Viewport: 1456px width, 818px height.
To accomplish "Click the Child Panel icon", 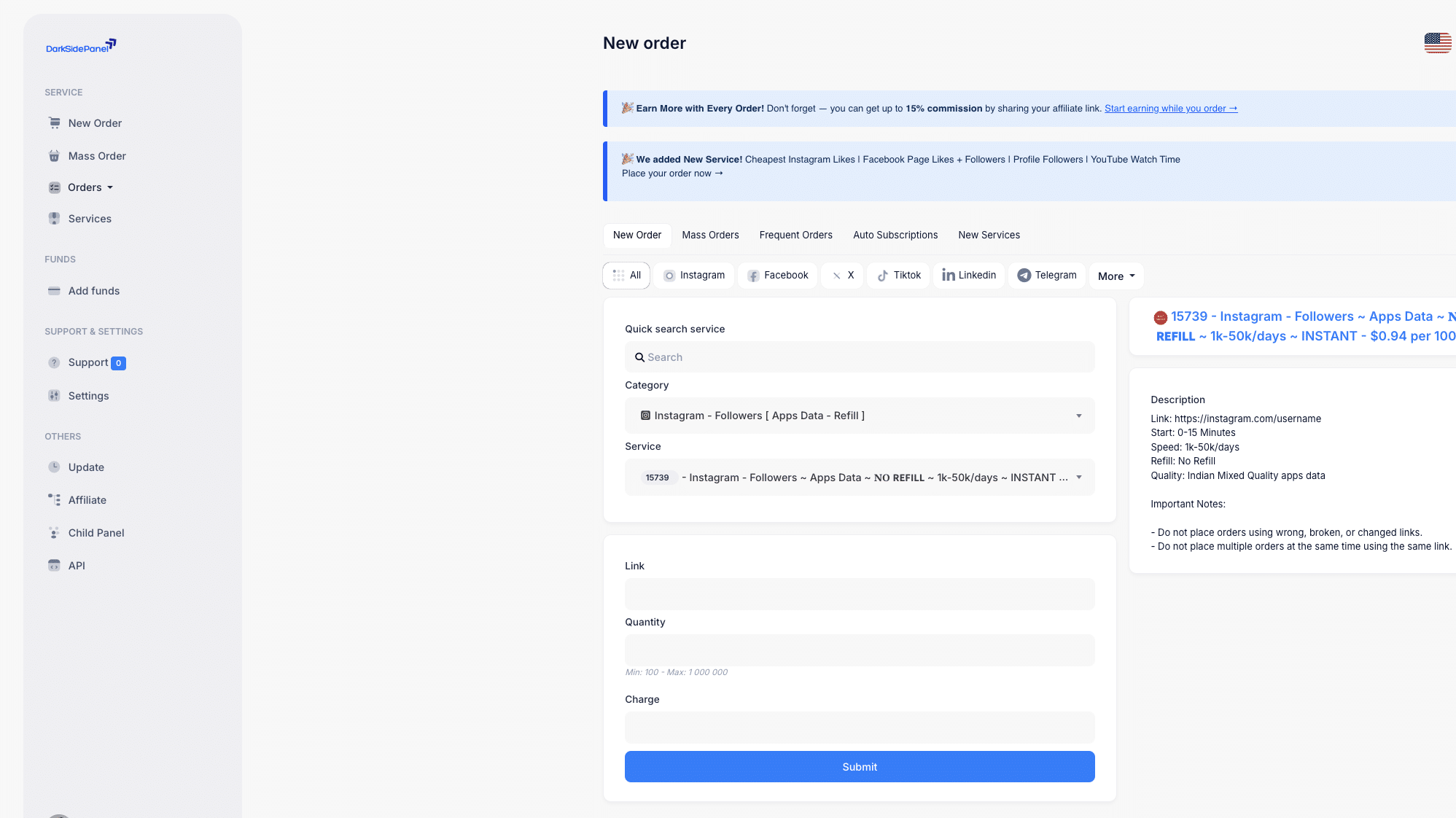I will pyautogui.click(x=54, y=533).
